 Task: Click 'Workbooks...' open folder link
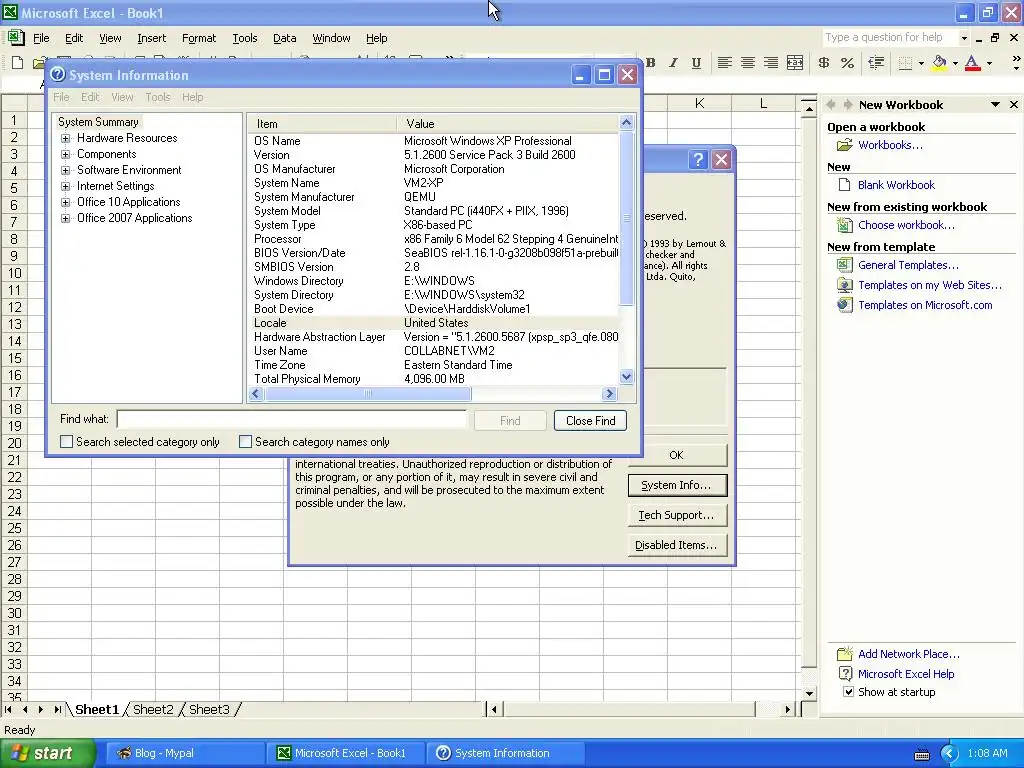pyautogui.click(x=890, y=145)
